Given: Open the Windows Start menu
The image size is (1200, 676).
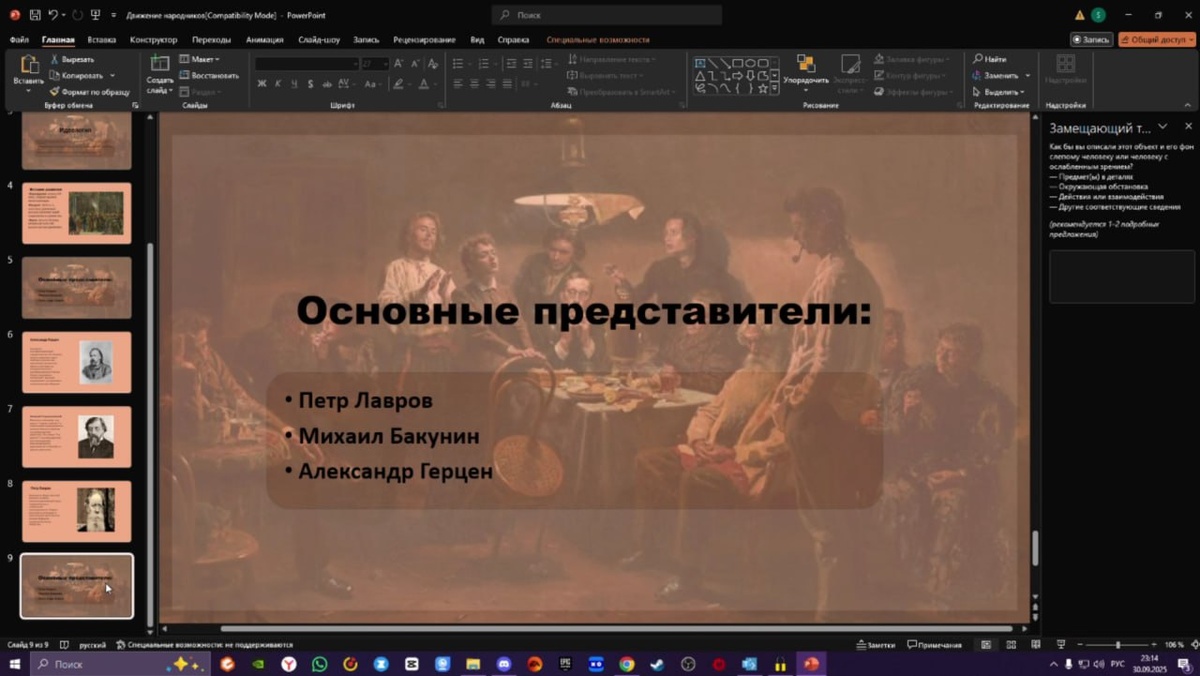Looking at the screenshot, I should 14,664.
